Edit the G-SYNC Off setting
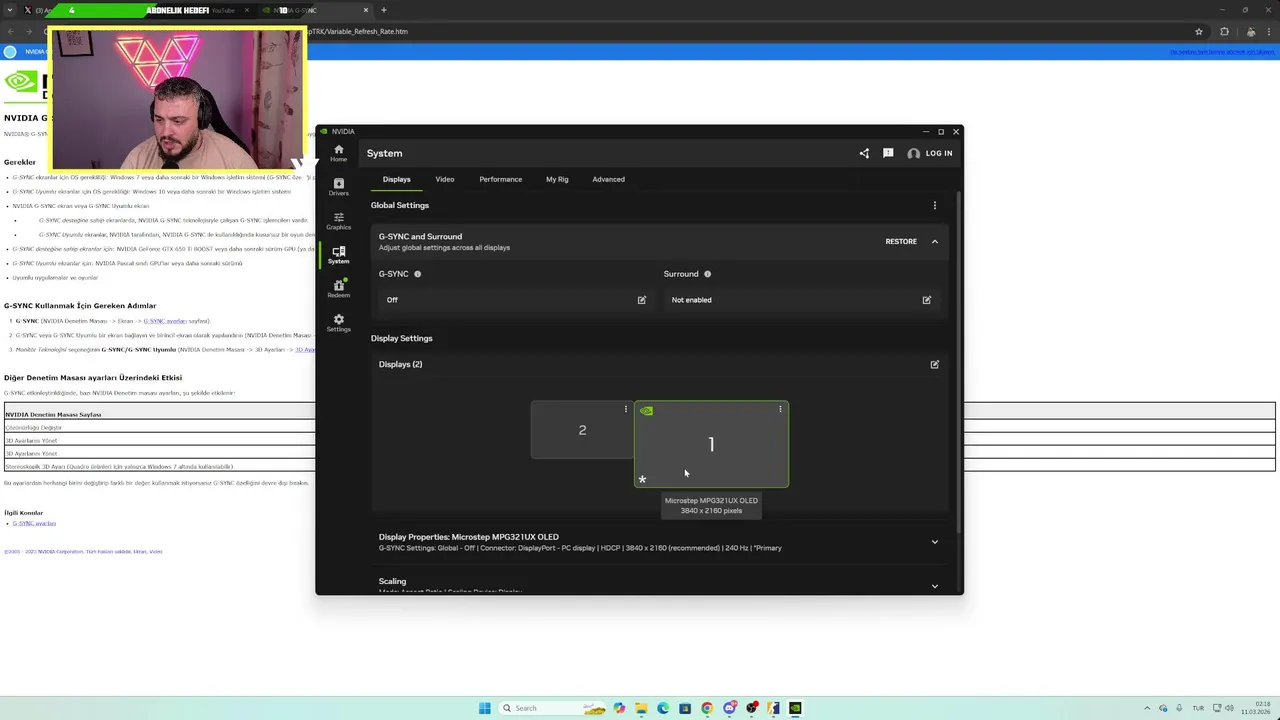 (642, 300)
